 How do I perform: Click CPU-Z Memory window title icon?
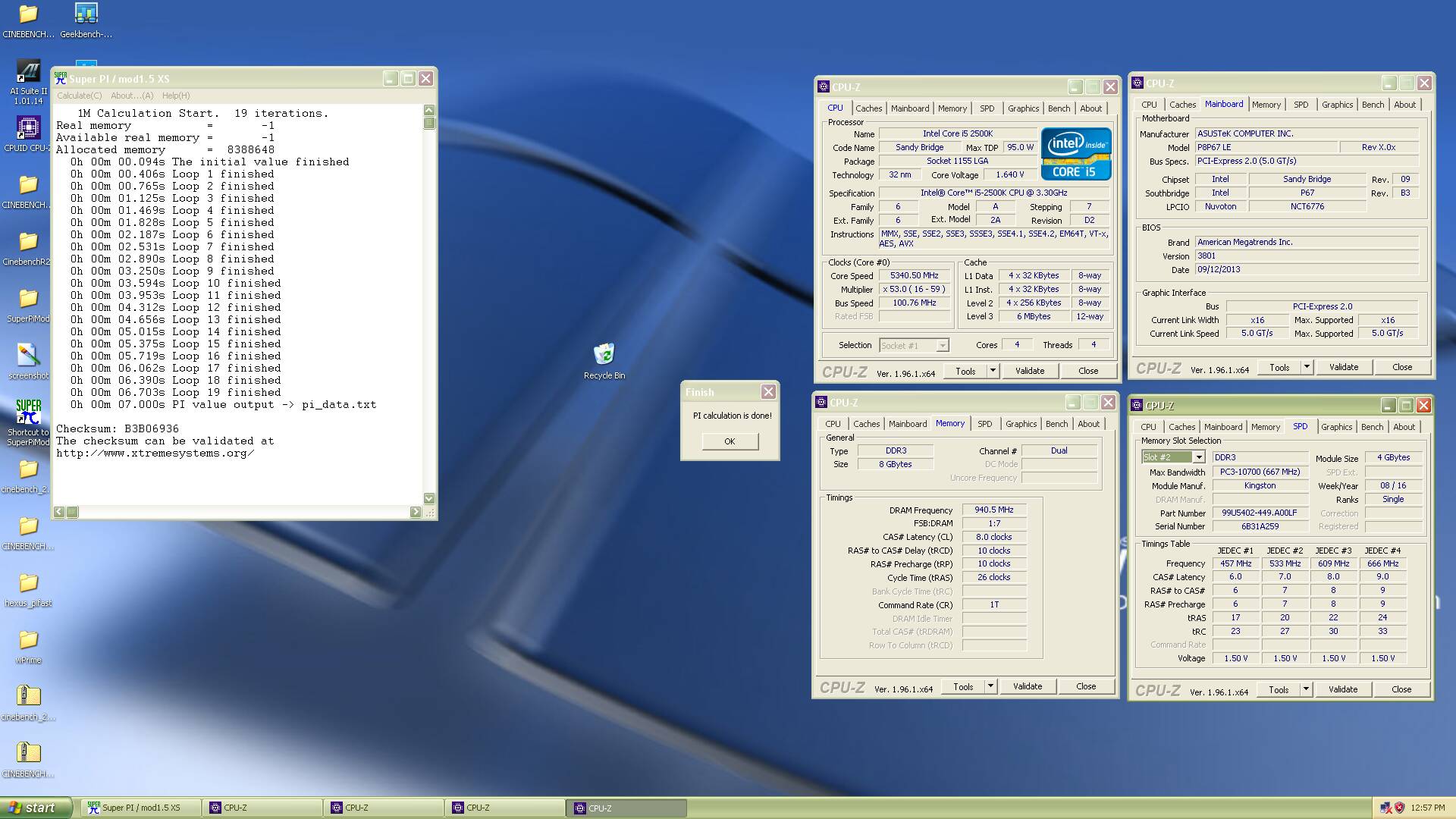(821, 403)
